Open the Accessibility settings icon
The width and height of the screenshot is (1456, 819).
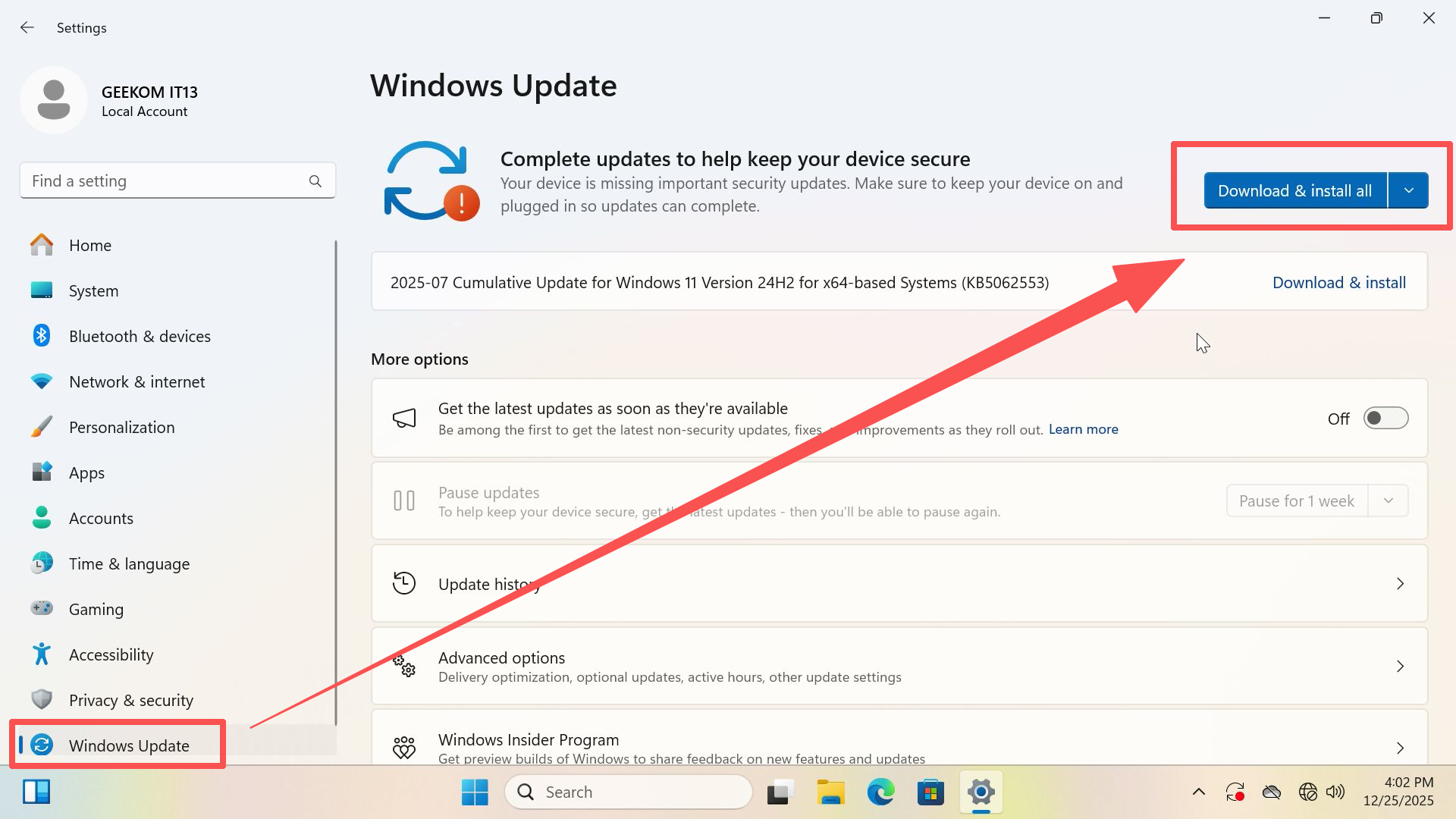coord(41,654)
